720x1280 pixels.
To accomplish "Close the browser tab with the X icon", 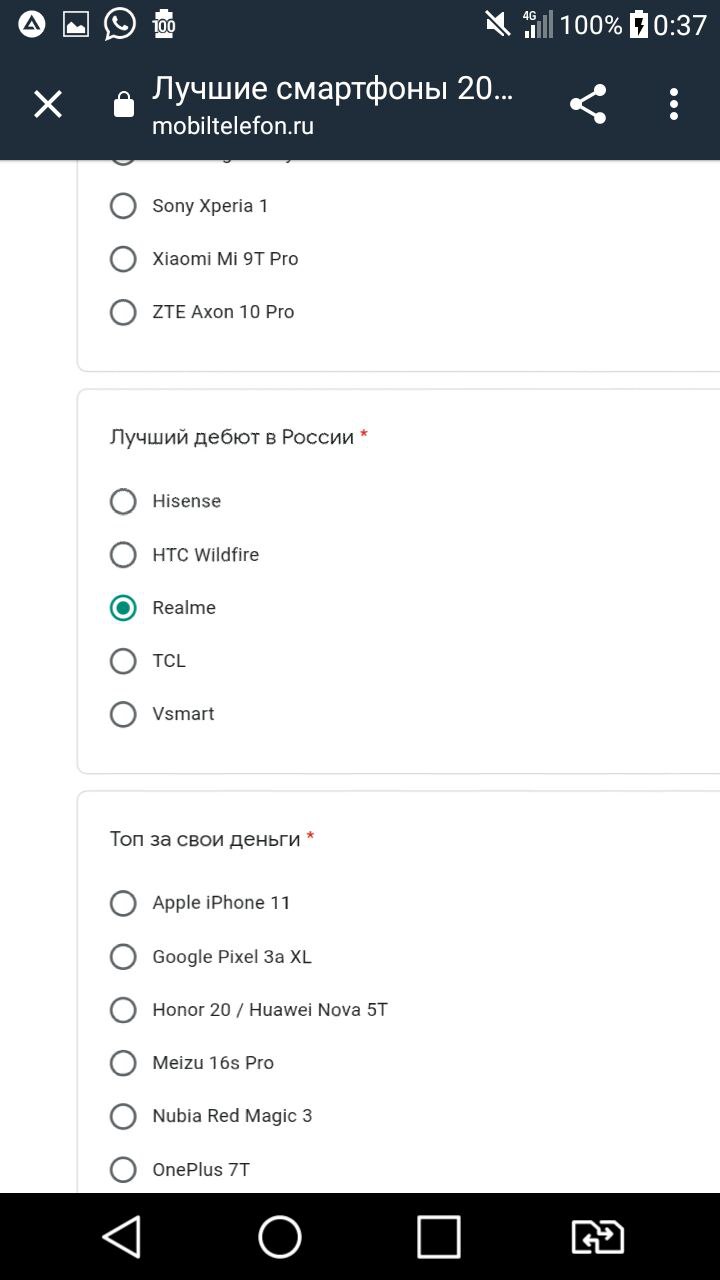I will point(48,104).
